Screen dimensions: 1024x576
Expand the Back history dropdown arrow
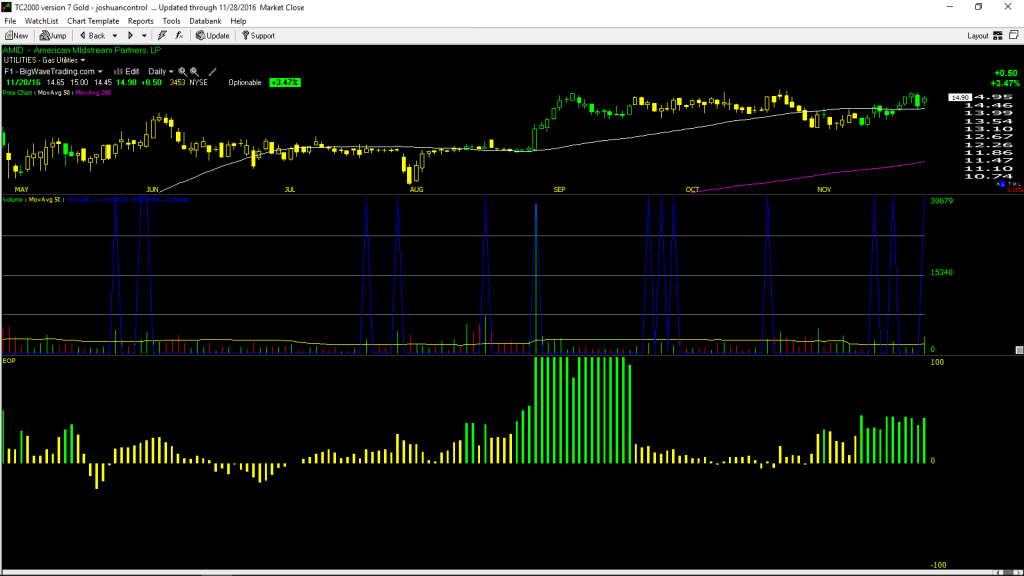(x=115, y=36)
